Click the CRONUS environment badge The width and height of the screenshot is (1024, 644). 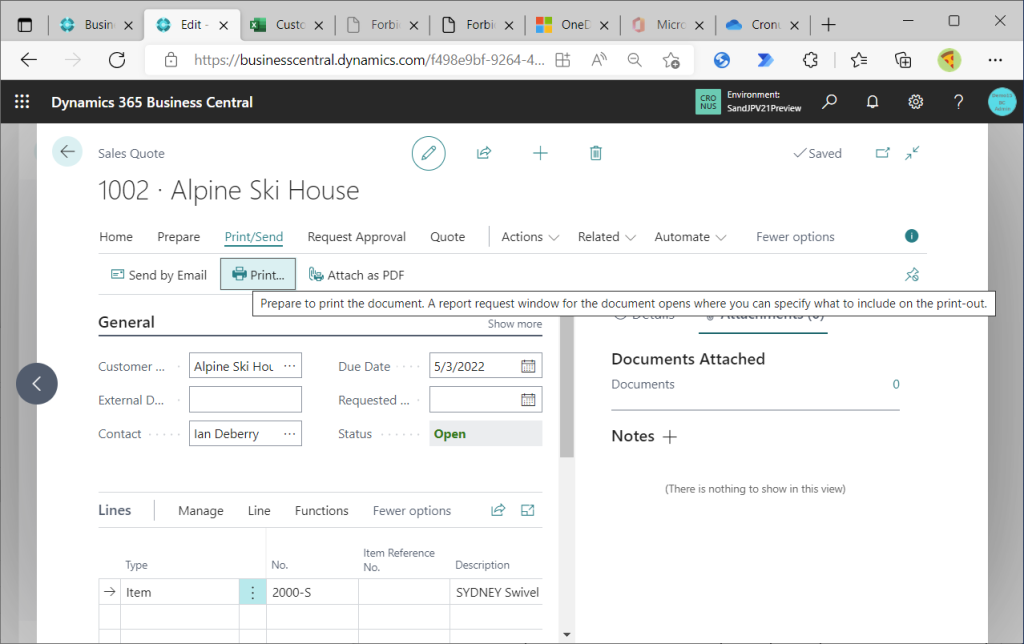(708, 102)
